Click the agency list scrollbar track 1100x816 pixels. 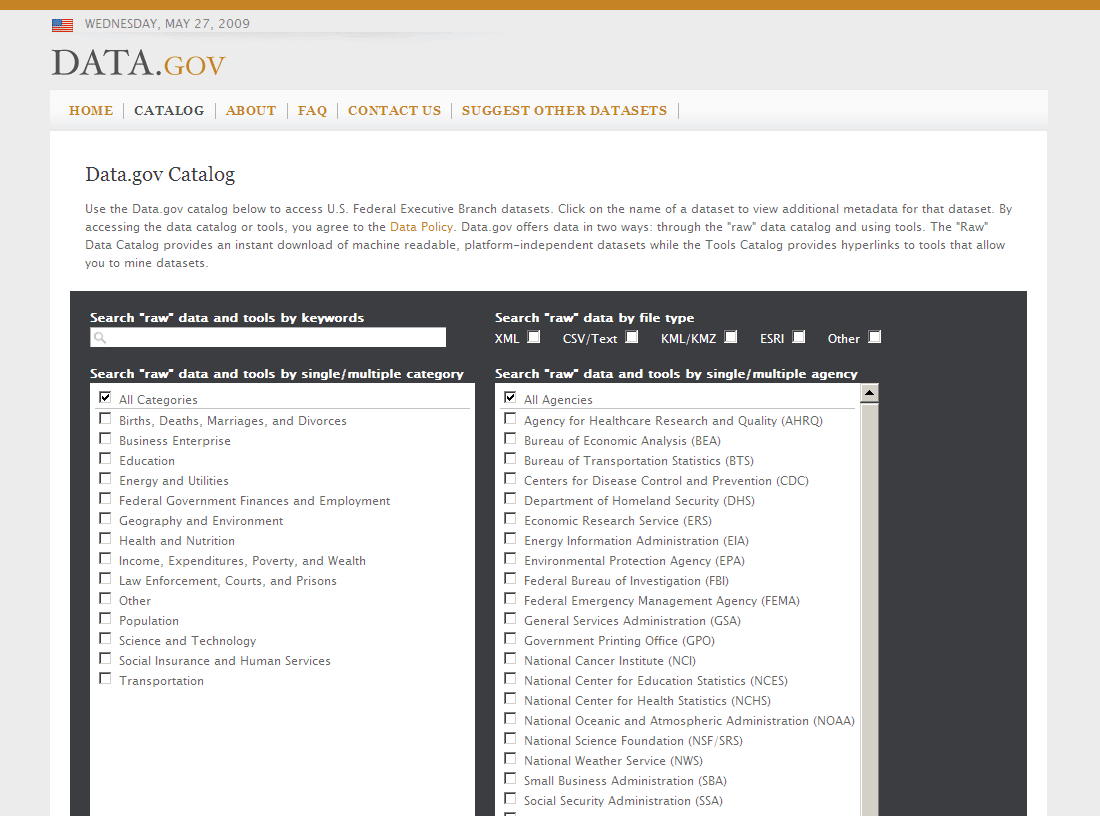click(869, 609)
